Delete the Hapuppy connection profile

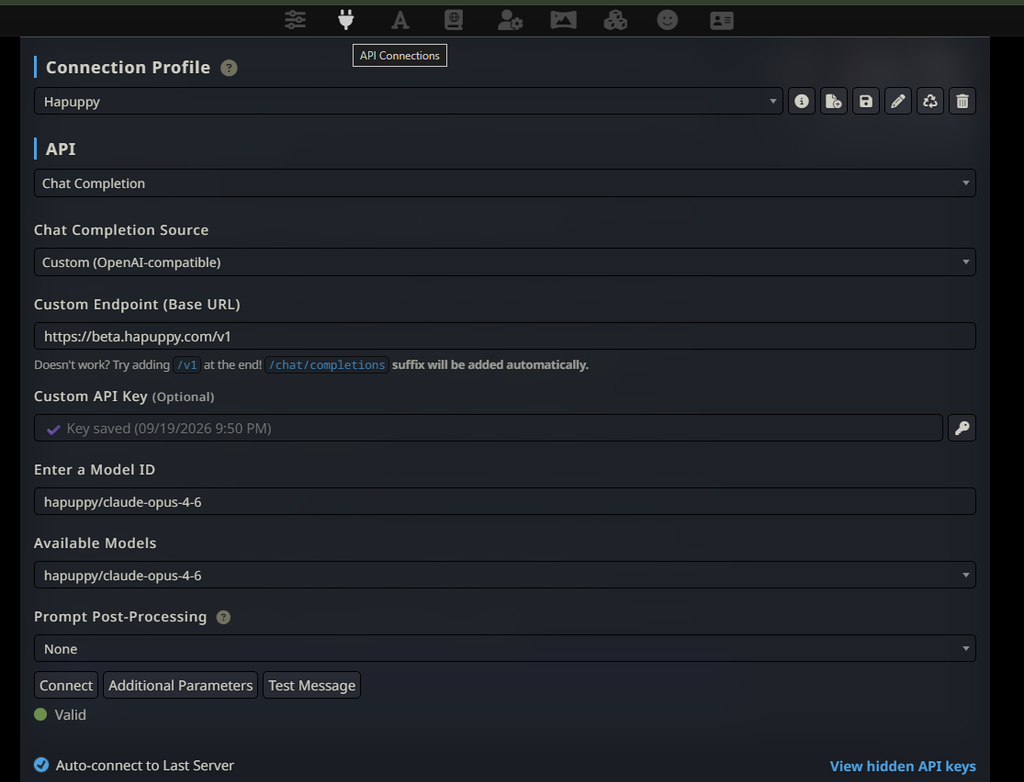pos(962,101)
